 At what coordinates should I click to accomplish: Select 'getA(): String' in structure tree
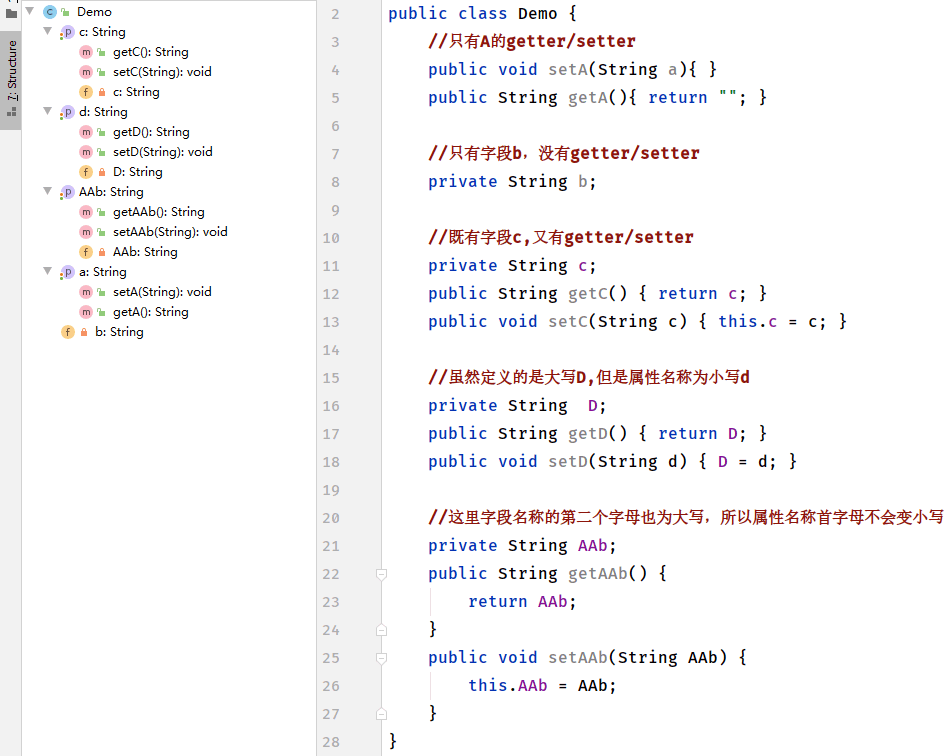click(x=151, y=312)
